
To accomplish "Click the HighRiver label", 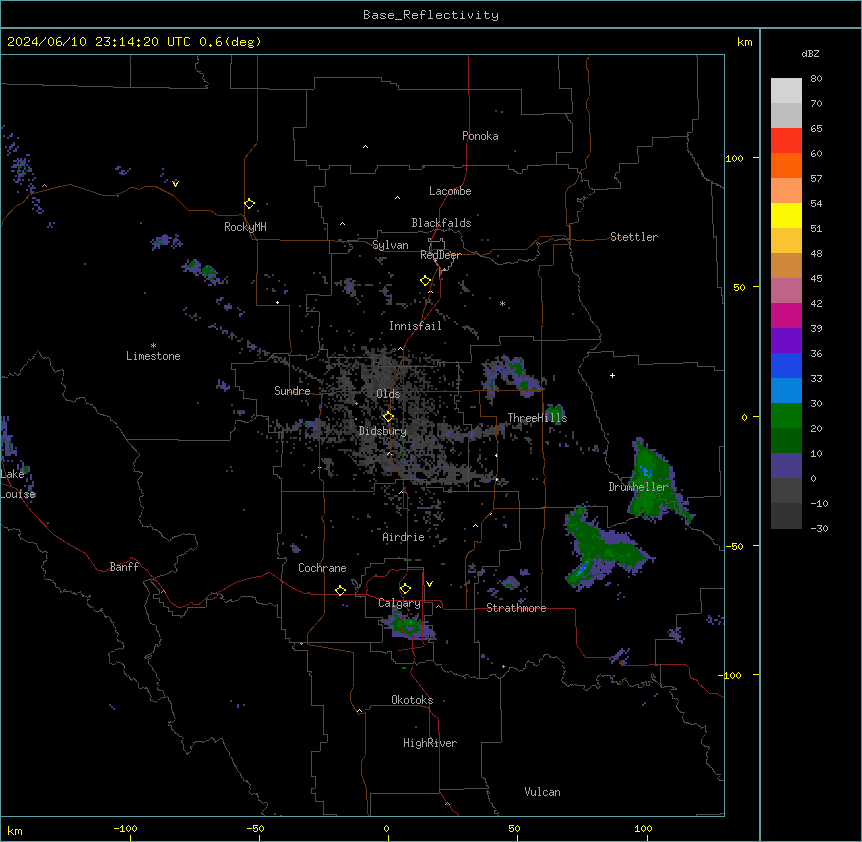I will tap(430, 743).
